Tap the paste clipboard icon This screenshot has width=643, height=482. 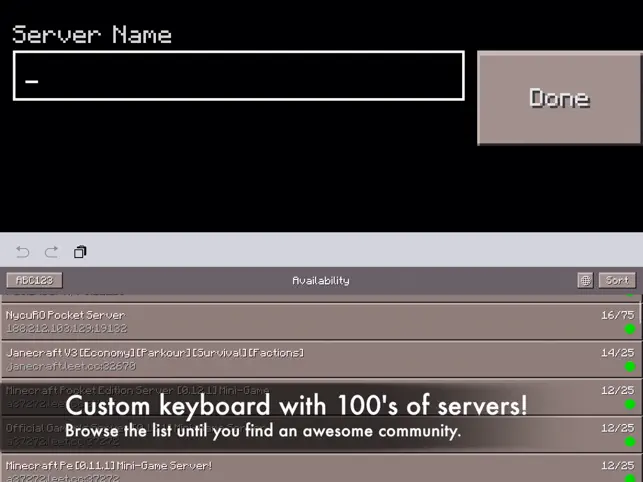tap(80, 252)
